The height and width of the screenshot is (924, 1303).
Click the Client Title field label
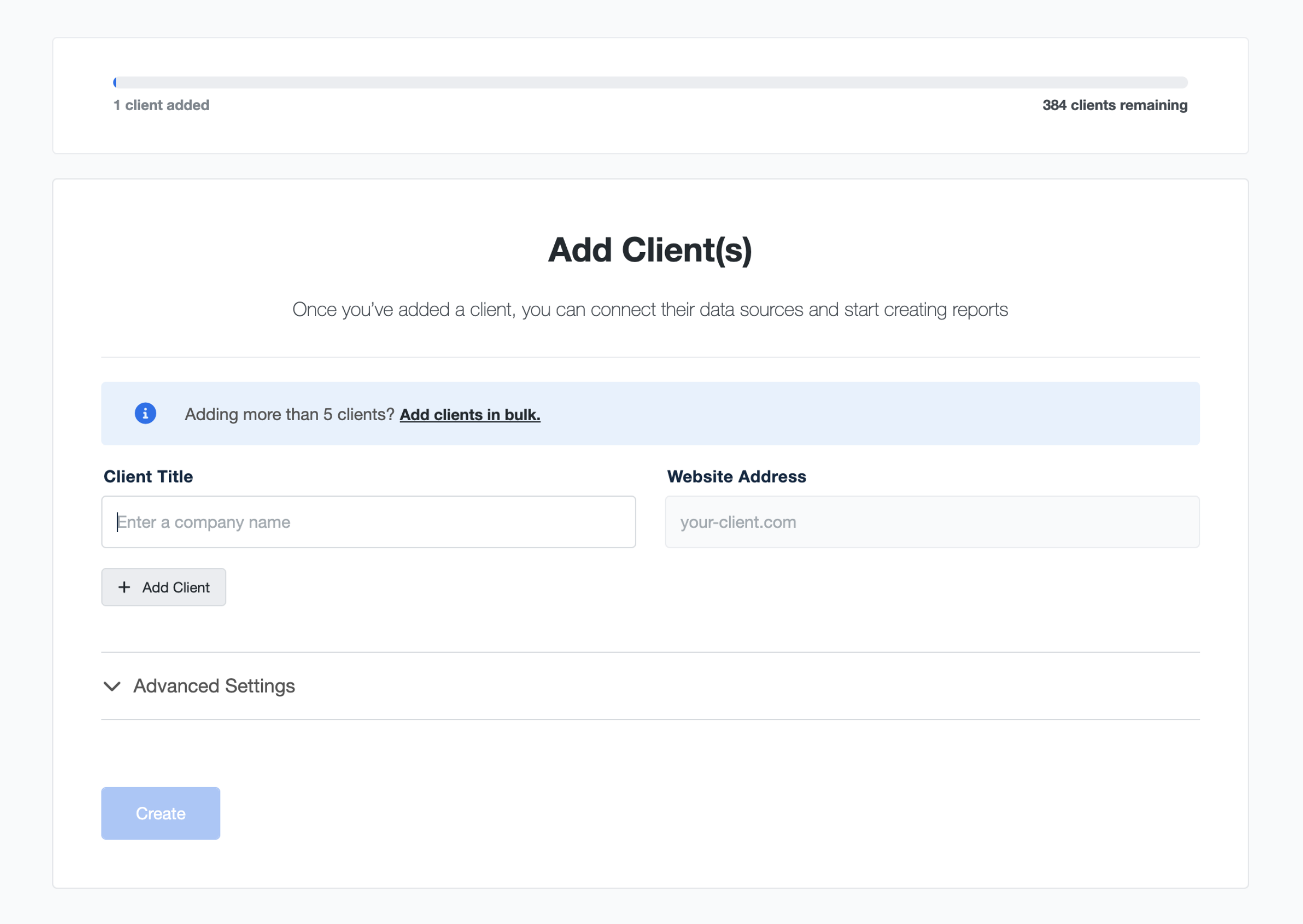tap(148, 476)
